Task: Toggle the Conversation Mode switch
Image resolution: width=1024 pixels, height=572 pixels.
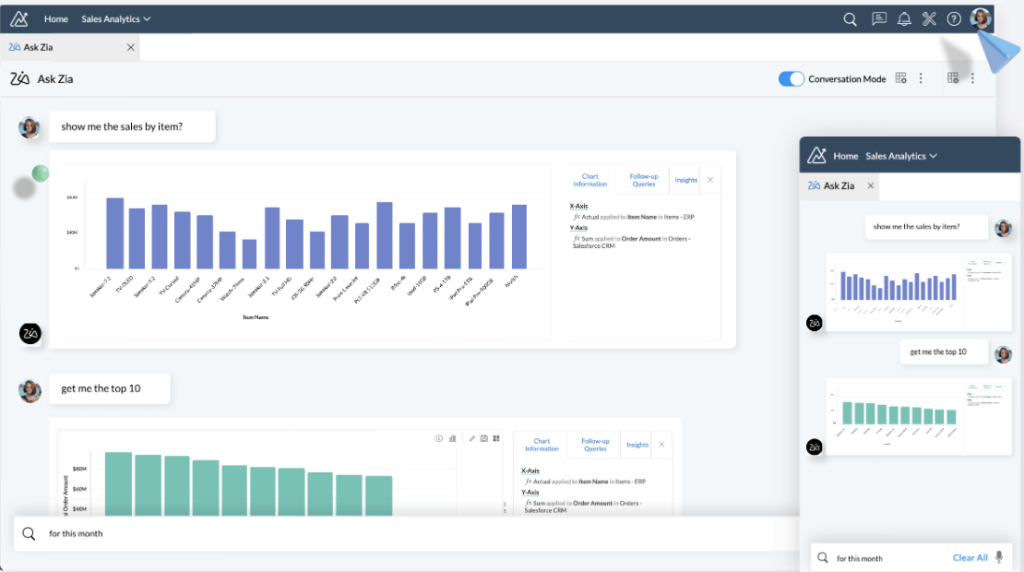Action: click(791, 78)
